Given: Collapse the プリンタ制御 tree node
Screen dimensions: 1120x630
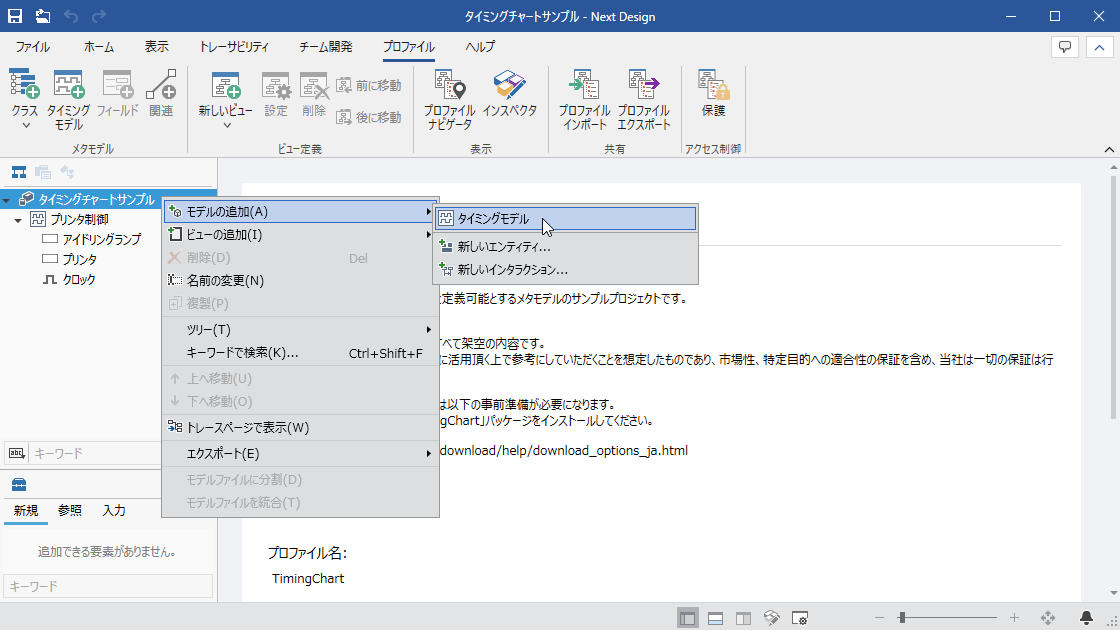Looking at the screenshot, I should (x=19, y=220).
